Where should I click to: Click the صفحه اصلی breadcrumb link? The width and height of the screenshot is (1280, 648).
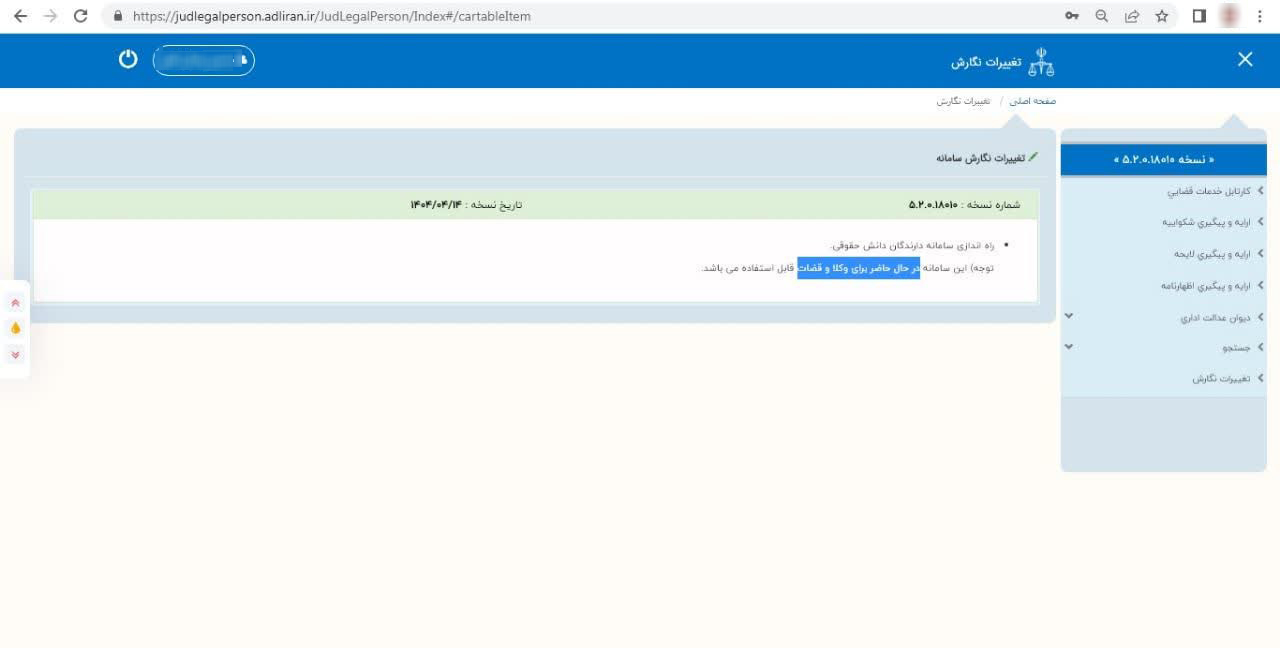point(1032,102)
